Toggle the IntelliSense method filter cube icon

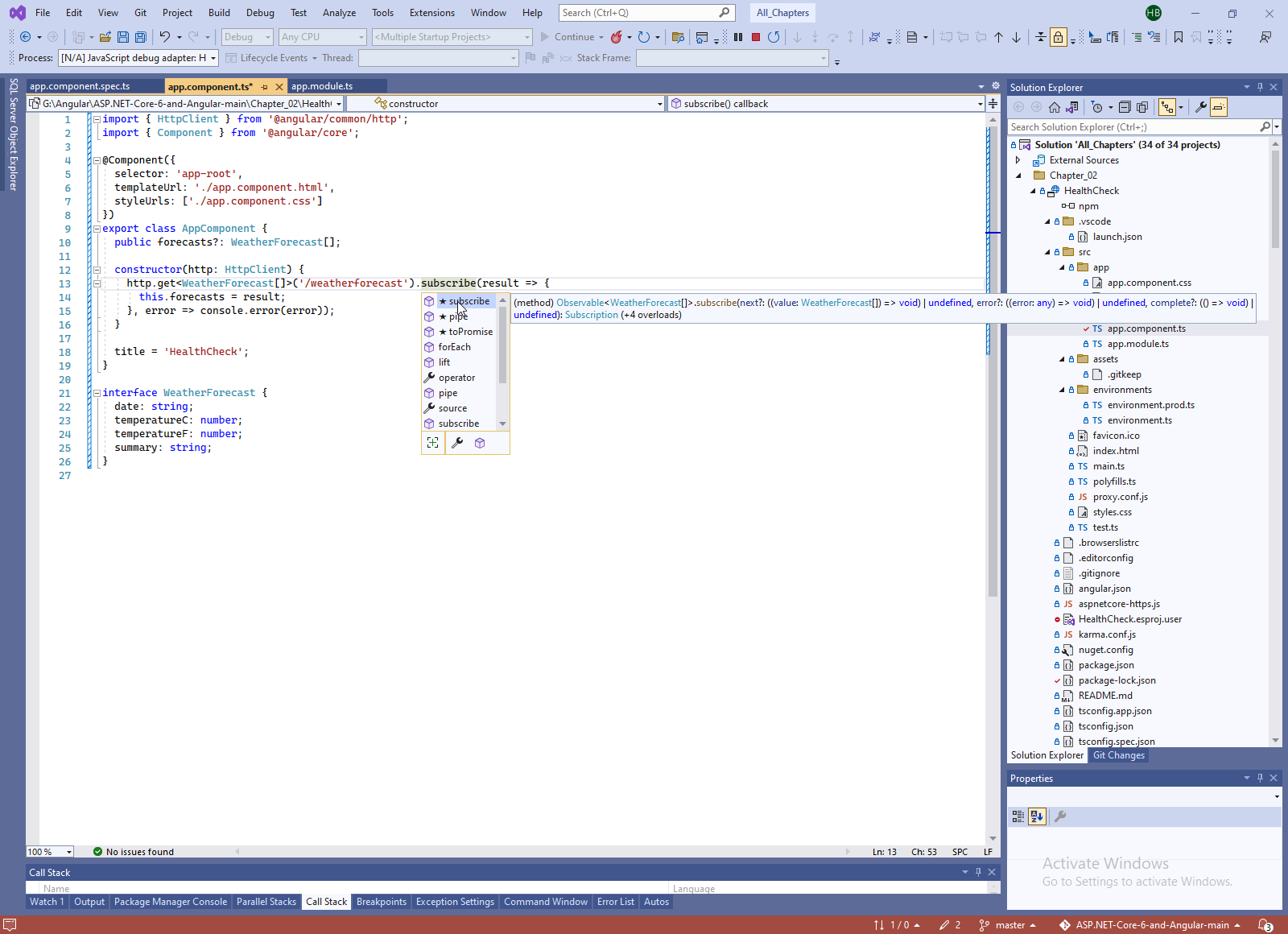point(480,443)
